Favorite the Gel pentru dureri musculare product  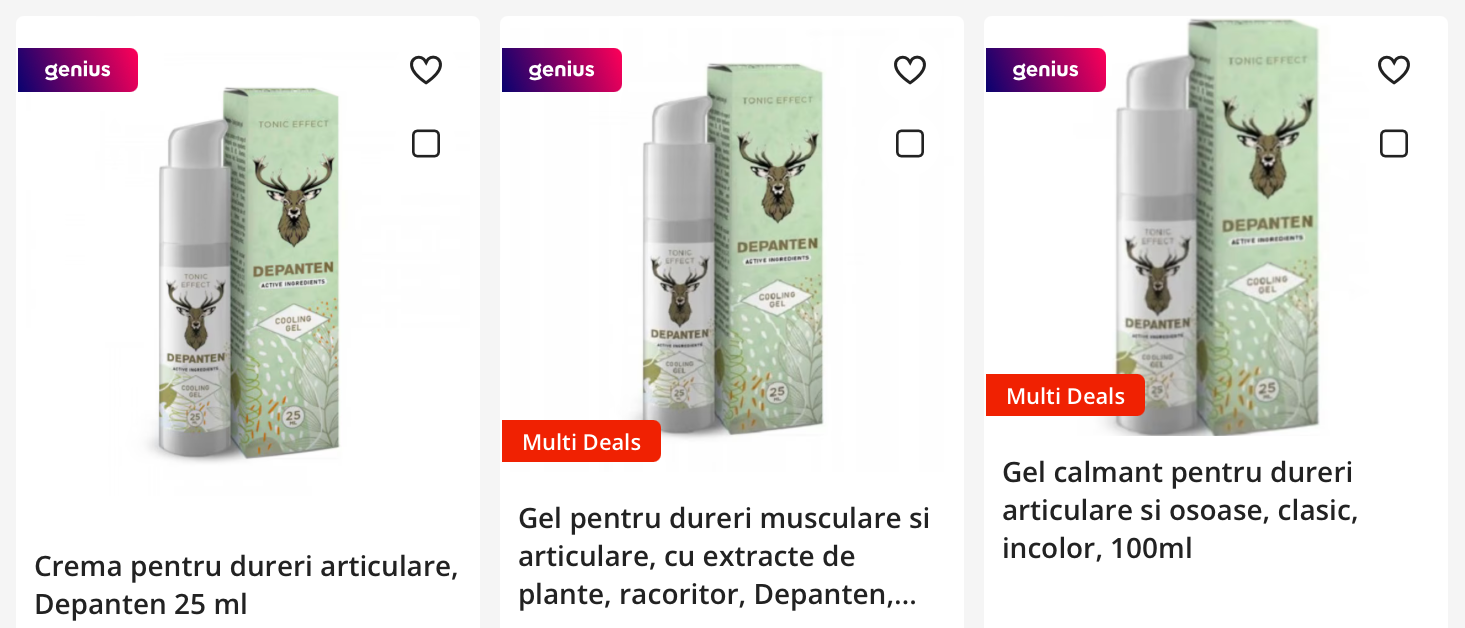coord(910,70)
